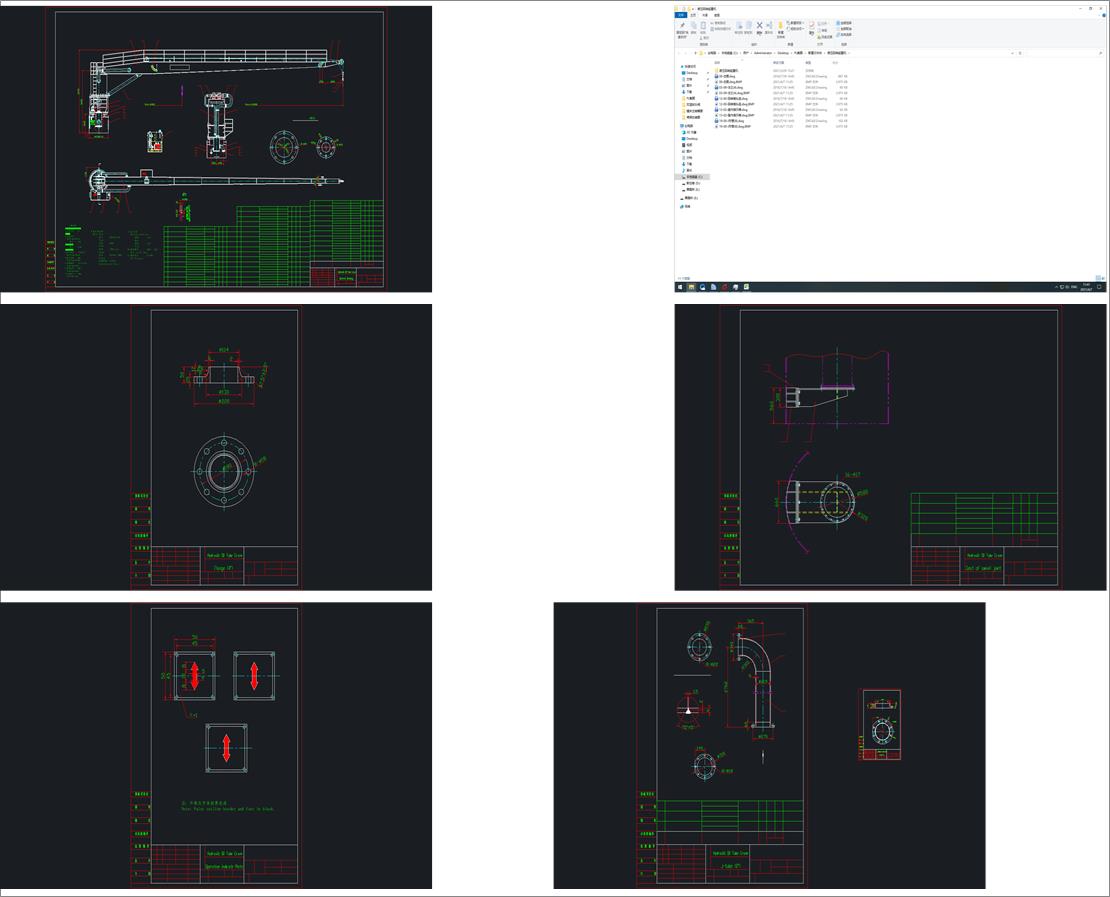Select the highlighted Local Disk (C:) sidebar item

pyautogui.click(x=692, y=177)
